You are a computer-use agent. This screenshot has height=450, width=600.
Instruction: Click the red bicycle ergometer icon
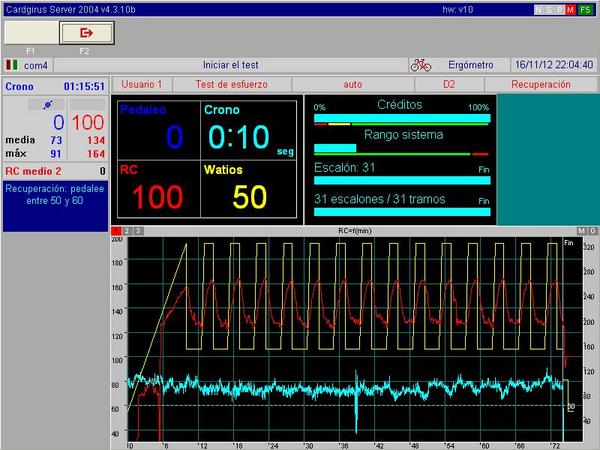tap(421, 65)
